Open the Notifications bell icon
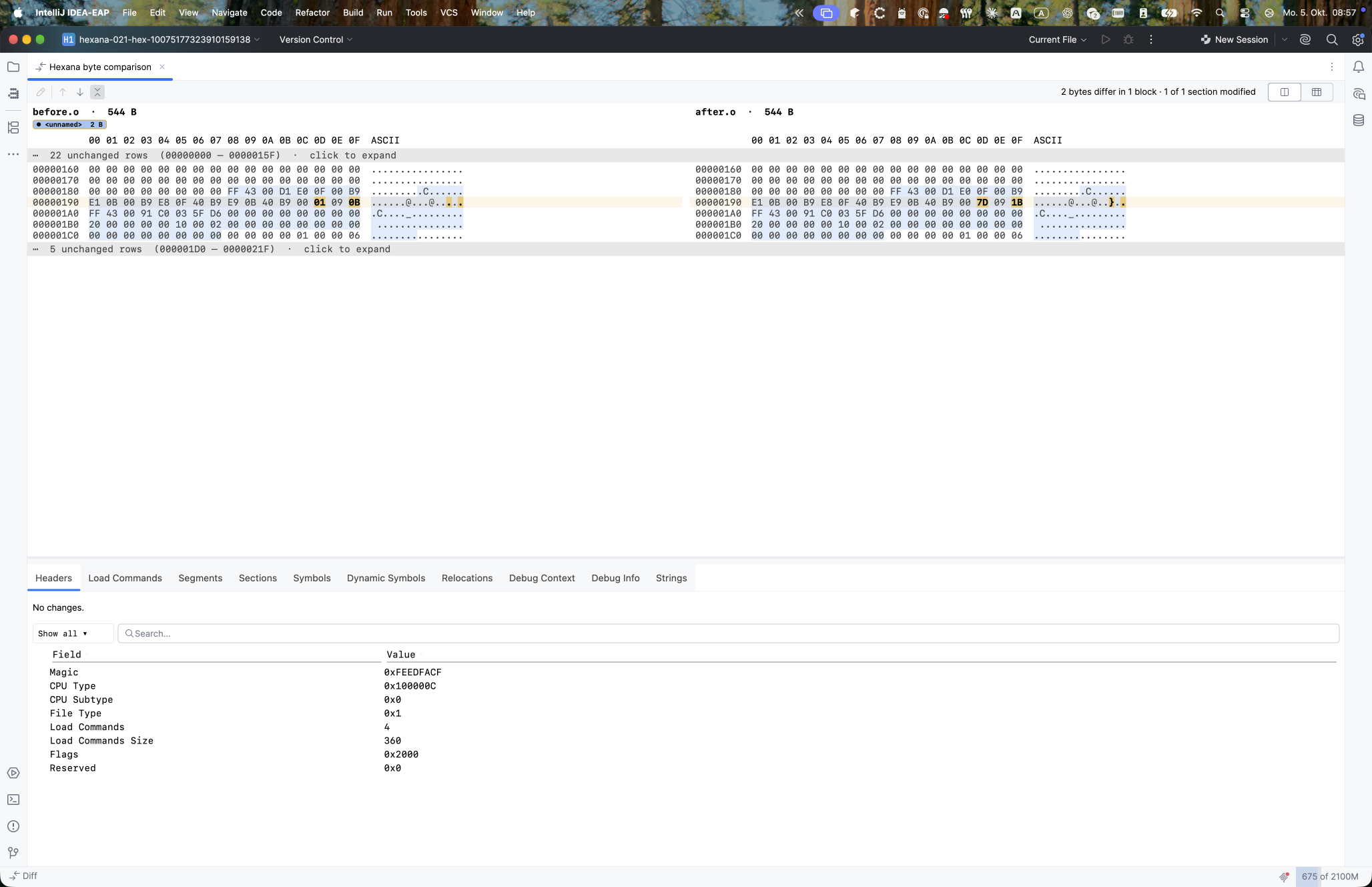 (1359, 67)
